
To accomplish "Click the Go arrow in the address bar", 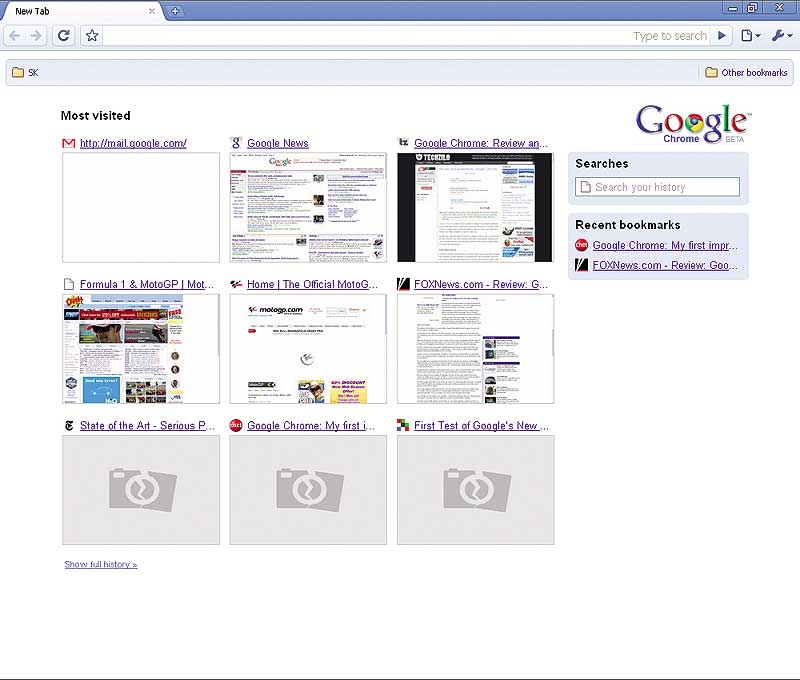I will click(x=721, y=36).
